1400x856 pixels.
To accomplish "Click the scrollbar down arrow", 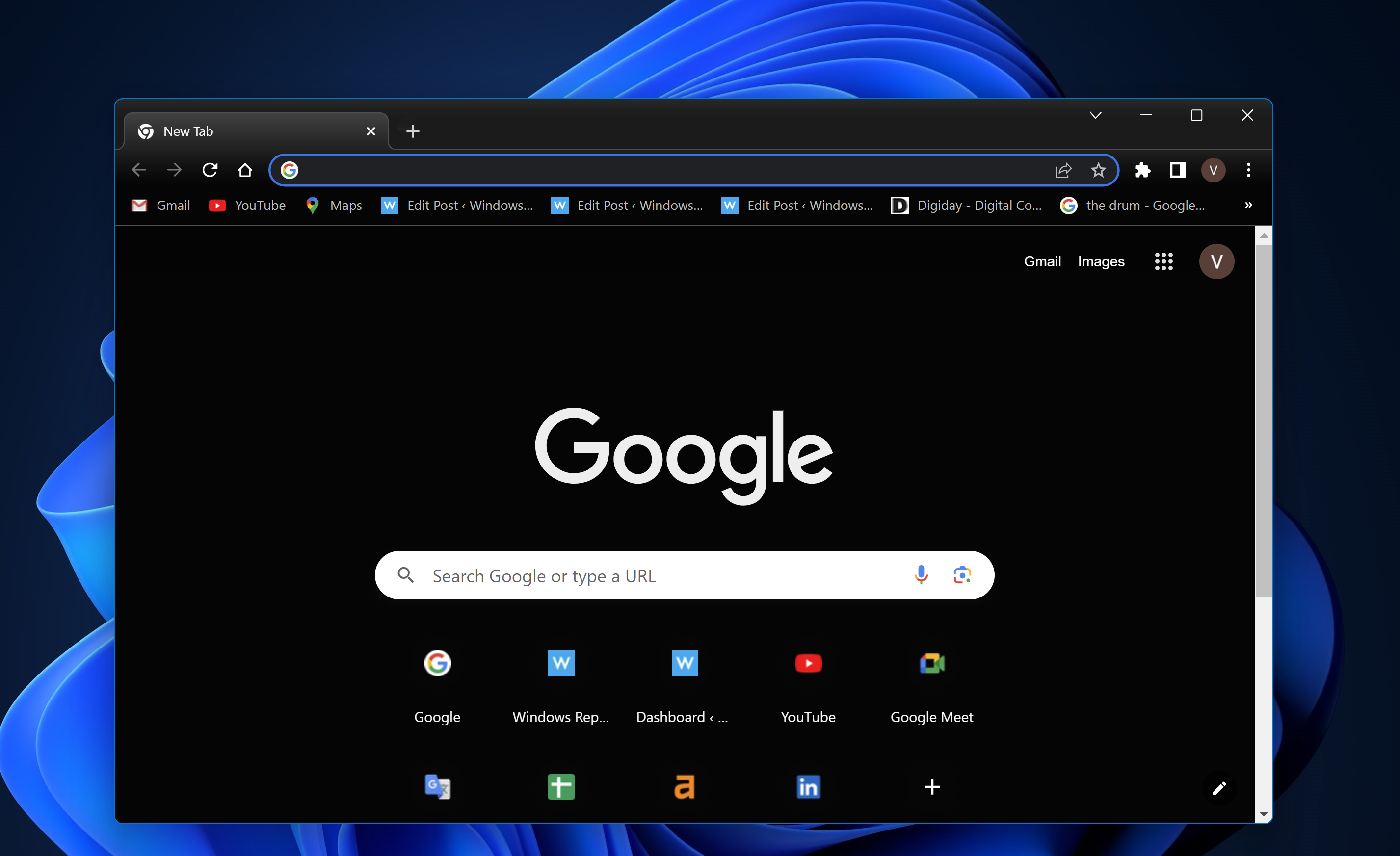I will click(x=1264, y=814).
